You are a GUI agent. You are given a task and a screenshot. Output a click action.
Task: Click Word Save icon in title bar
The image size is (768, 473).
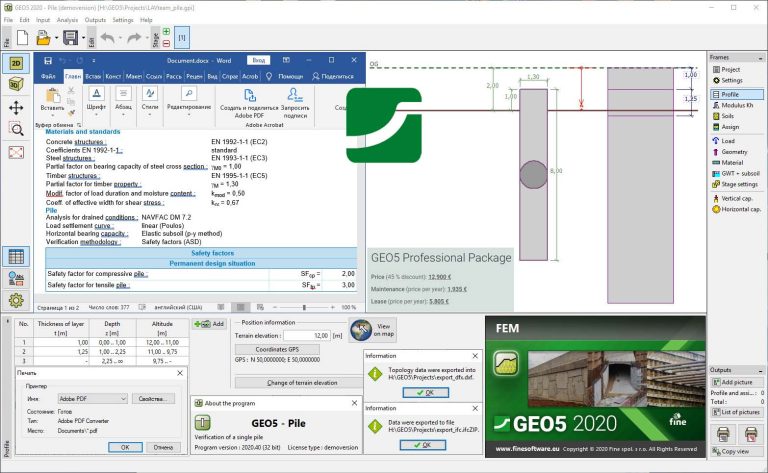click(x=48, y=61)
